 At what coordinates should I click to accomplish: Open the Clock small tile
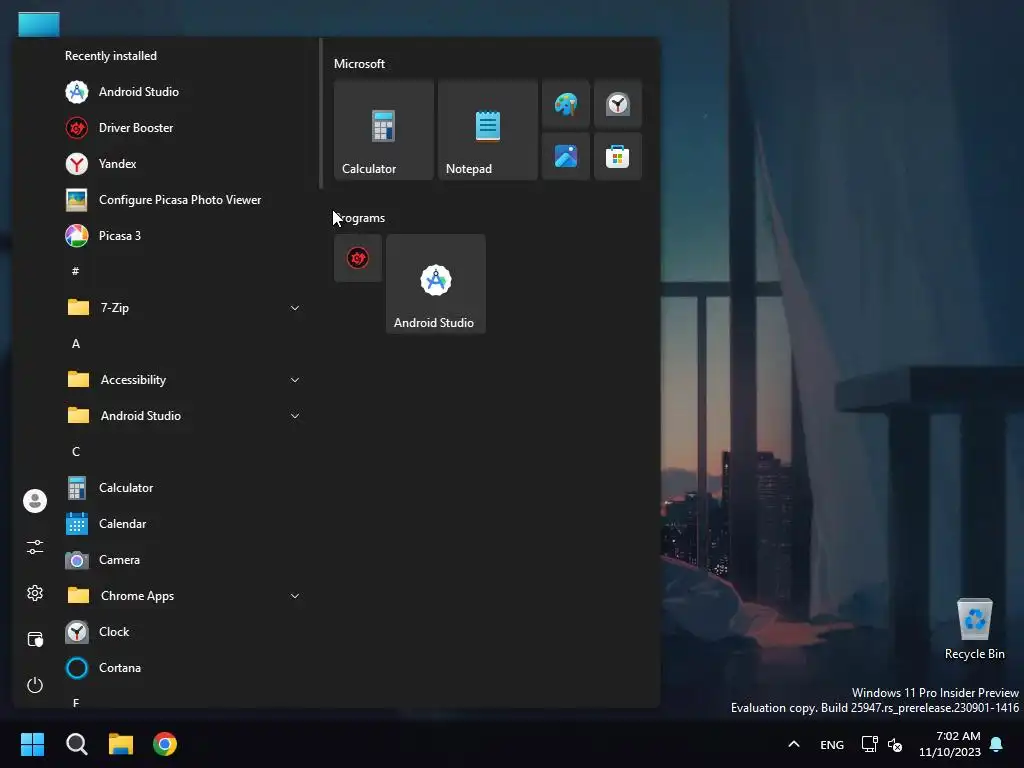pyautogui.click(x=618, y=104)
